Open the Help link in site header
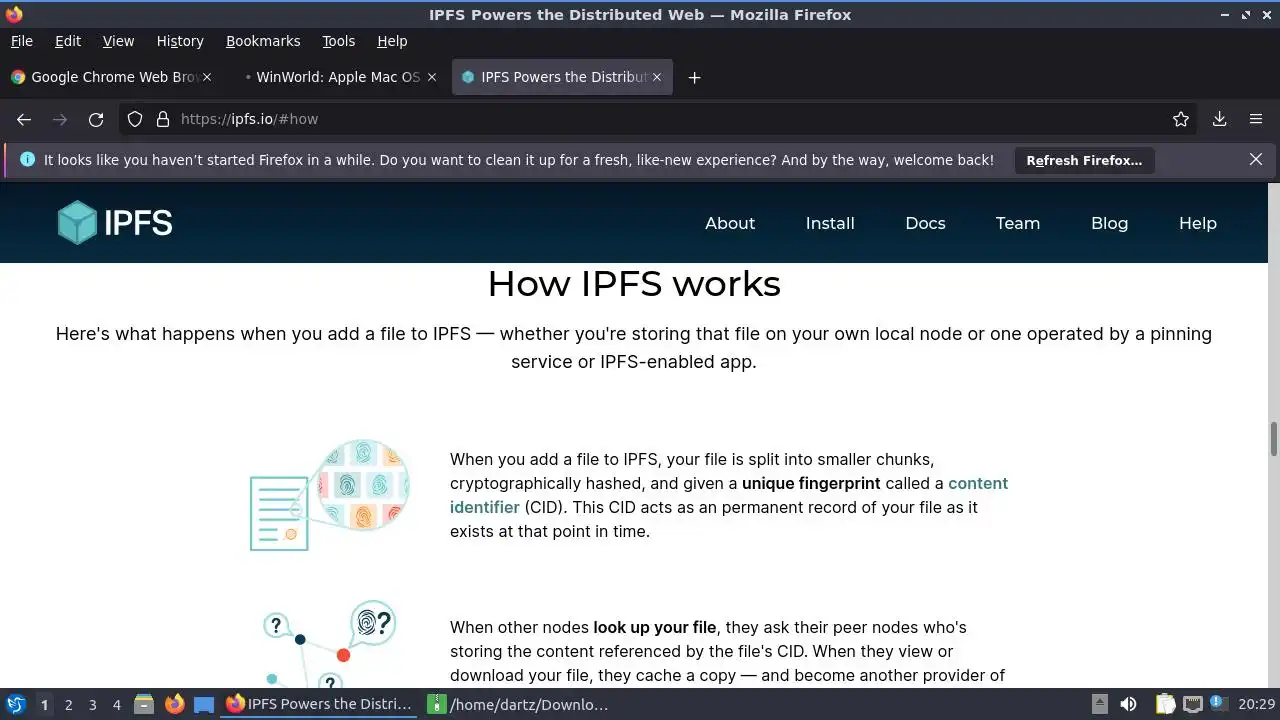The image size is (1280, 720). 1197,223
